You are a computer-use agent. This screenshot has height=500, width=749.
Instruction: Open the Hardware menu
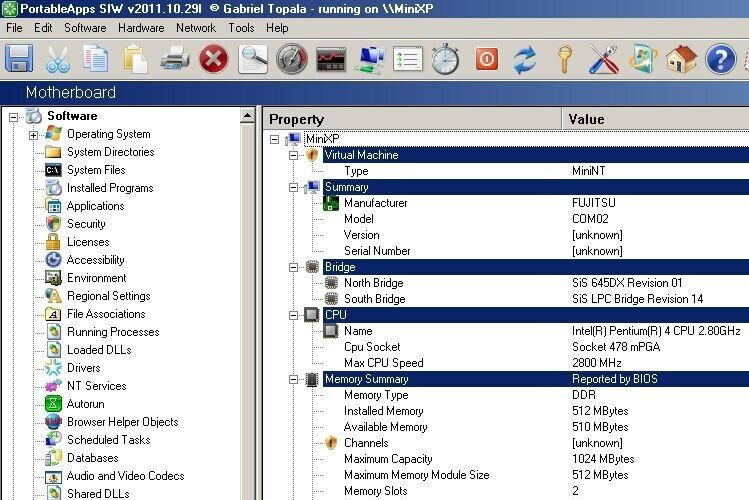click(x=141, y=28)
